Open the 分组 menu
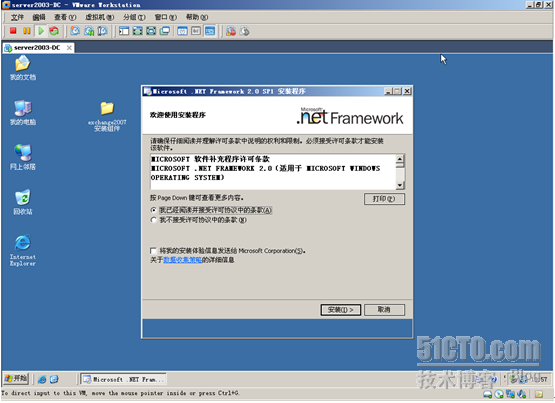The height and width of the screenshot is (403, 555). pos(134,17)
